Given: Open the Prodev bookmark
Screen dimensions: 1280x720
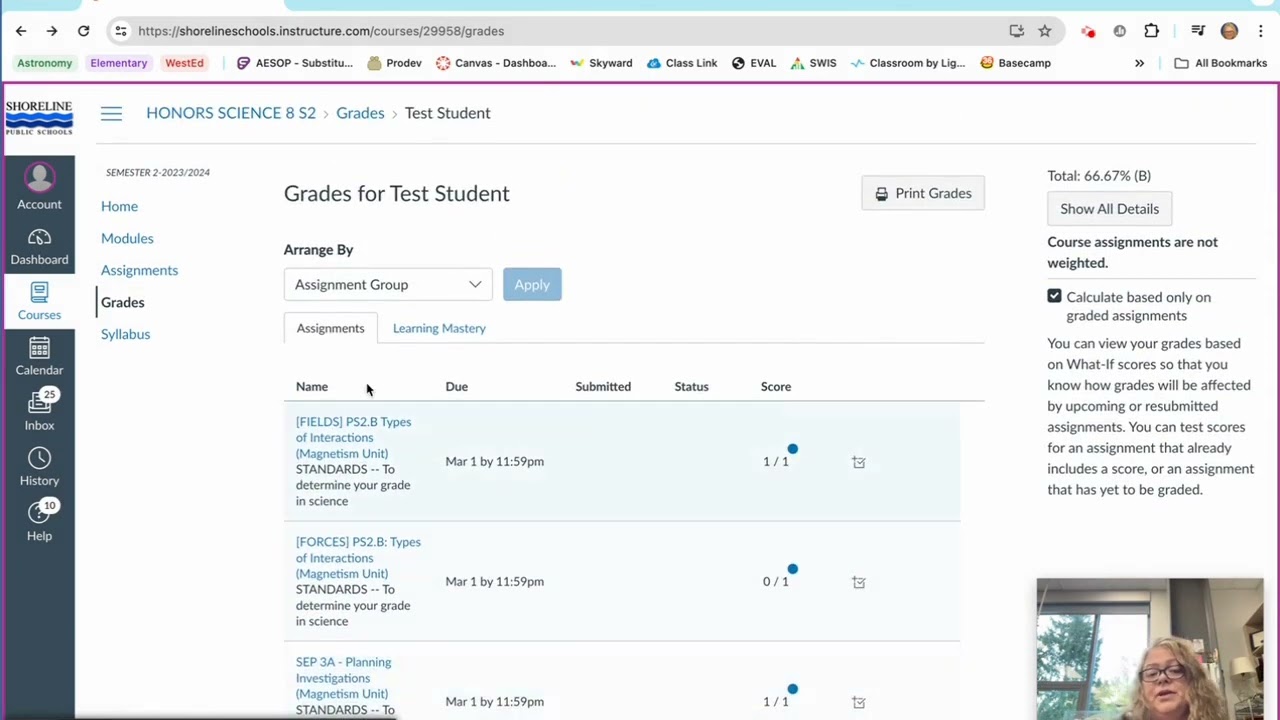Looking at the screenshot, I should (x=394, y=63).
